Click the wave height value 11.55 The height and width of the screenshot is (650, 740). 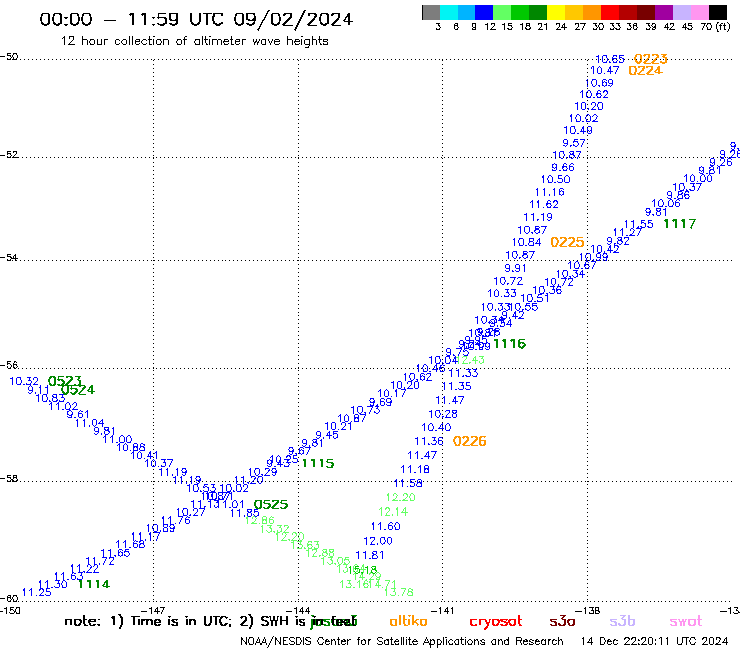pyautogui.click(x=639, y=224)
